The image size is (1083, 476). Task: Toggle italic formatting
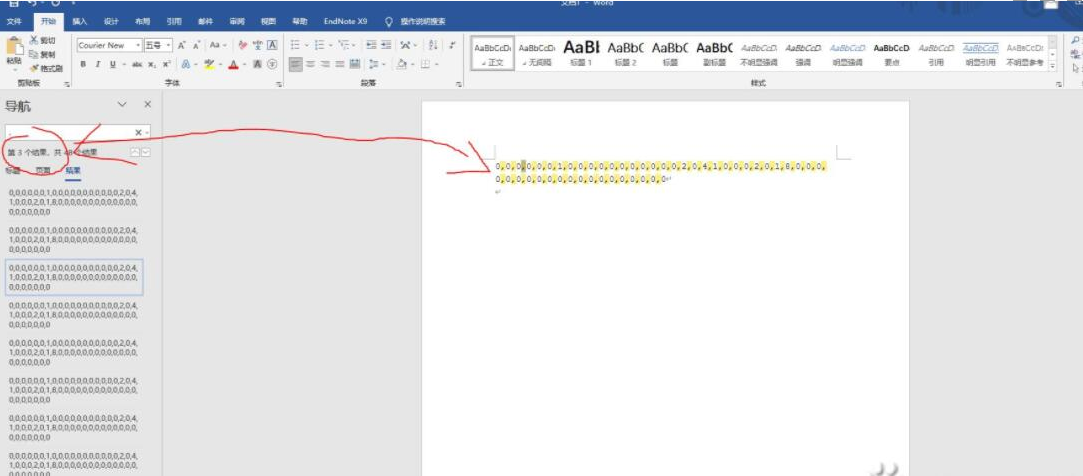tap(97, 64)
